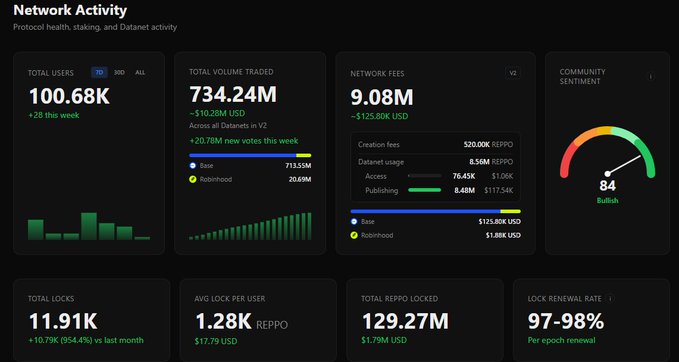679x362 pixels.
Task: Click the $17.79 USD value
Action: click(216, 341)
